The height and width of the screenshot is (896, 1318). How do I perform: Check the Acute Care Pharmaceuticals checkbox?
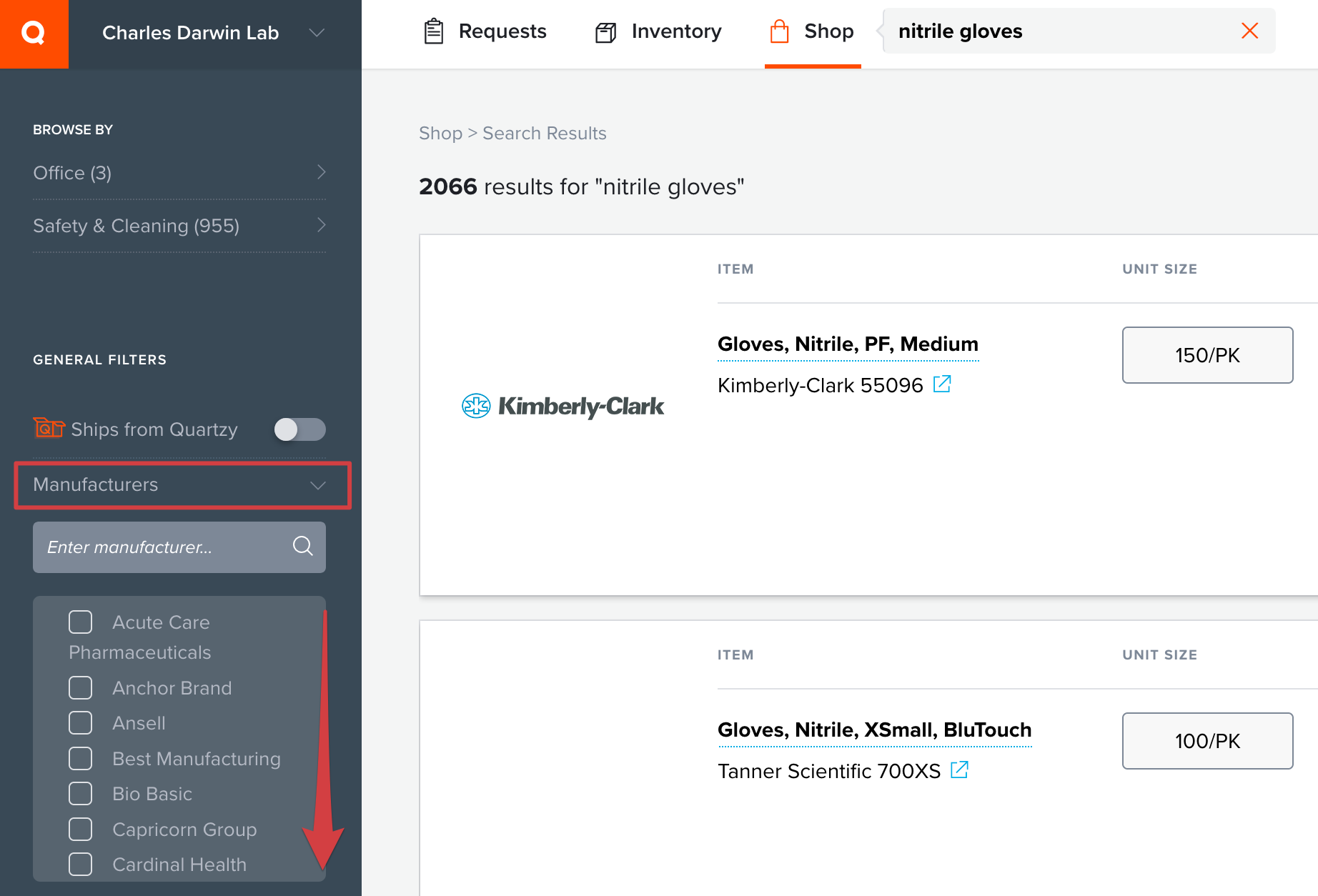coord(80,622)
